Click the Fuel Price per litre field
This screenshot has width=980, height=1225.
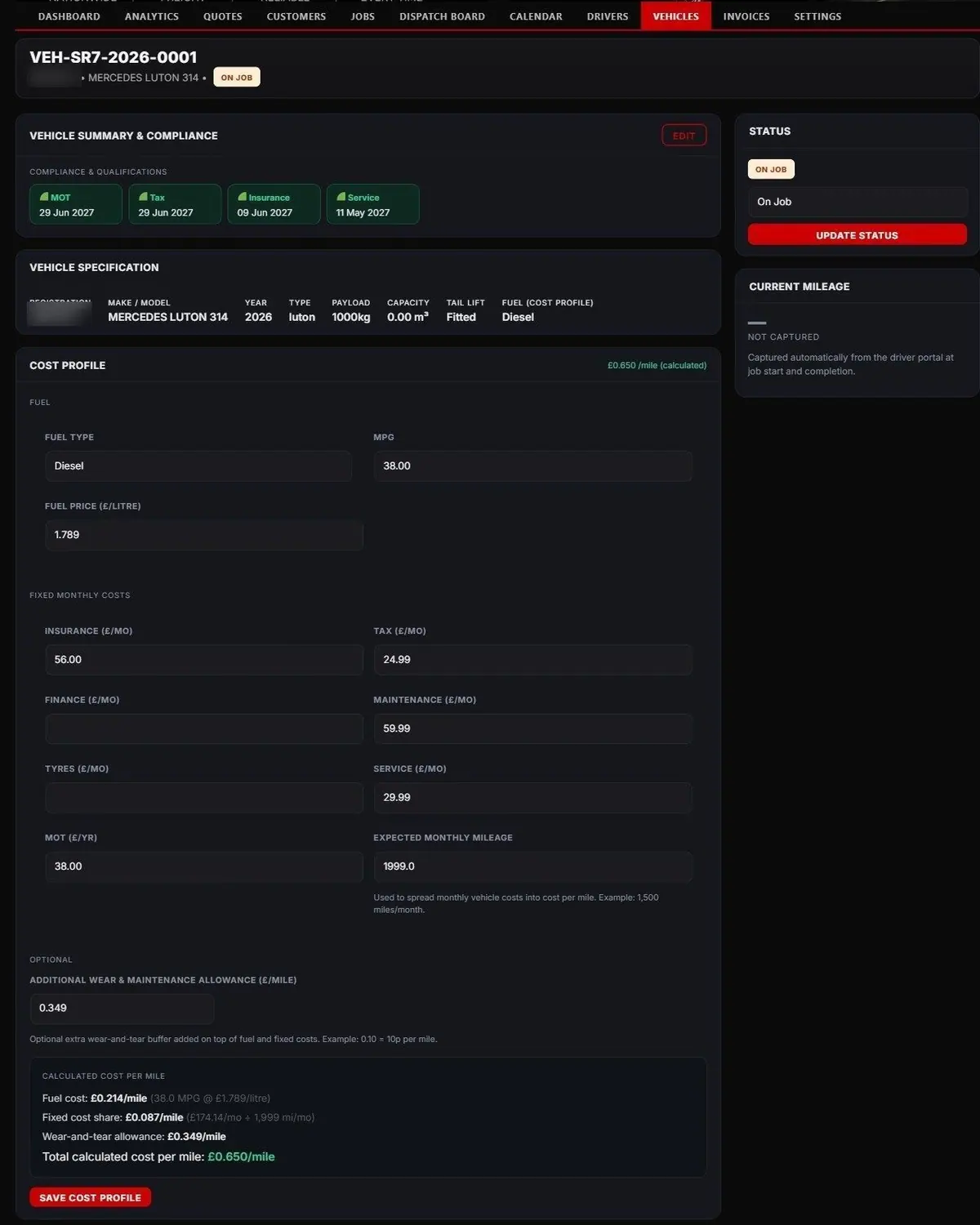click(x=204, y=535)
